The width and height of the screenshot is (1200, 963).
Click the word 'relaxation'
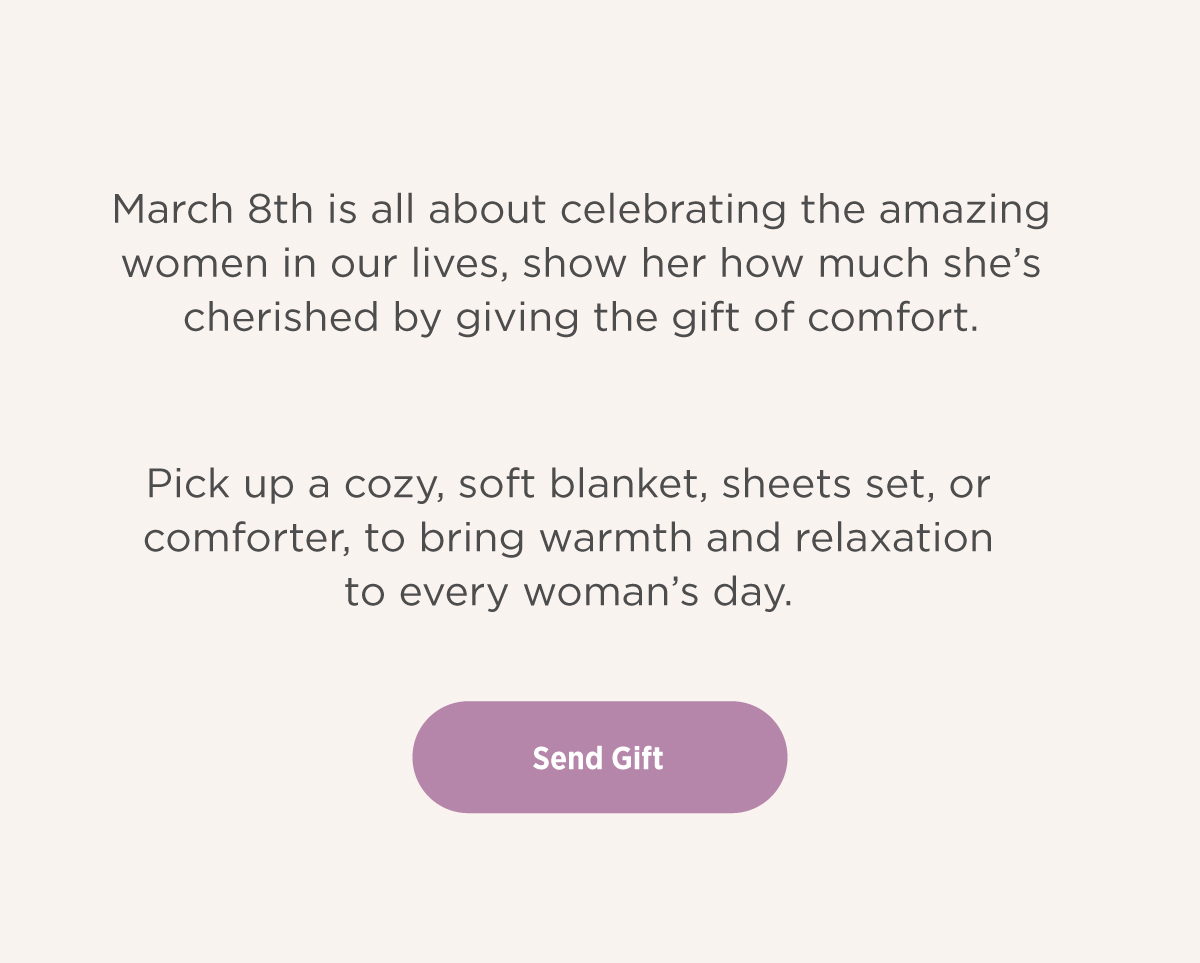[894, 539]
